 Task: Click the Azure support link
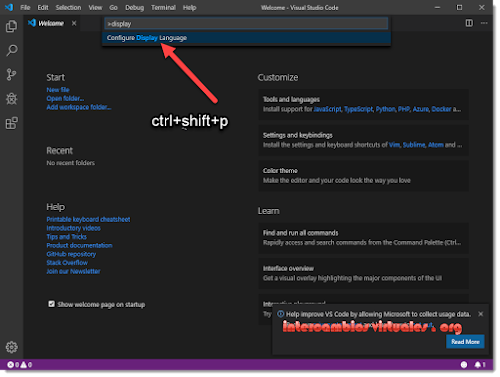pyautogui.click(x=421, y=109)
